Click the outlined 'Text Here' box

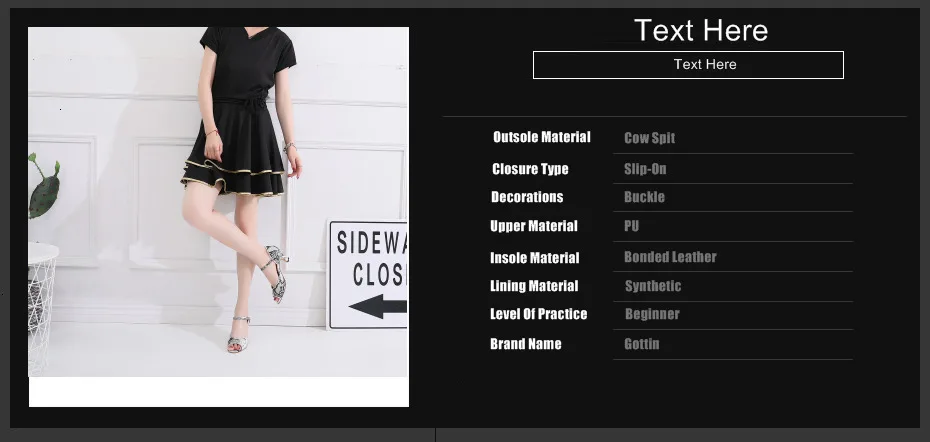pyautogui.click(x=688, y=65)
